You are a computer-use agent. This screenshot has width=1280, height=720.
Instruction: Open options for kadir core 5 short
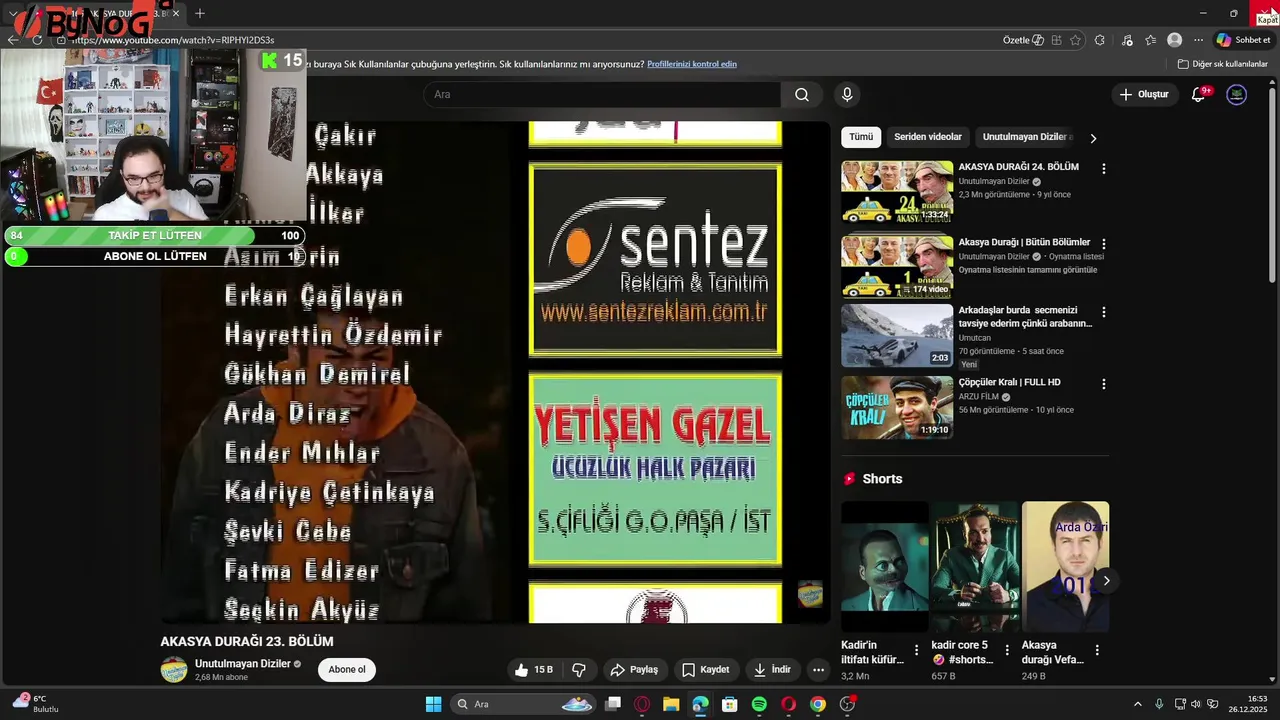[x=1007, y=651]
